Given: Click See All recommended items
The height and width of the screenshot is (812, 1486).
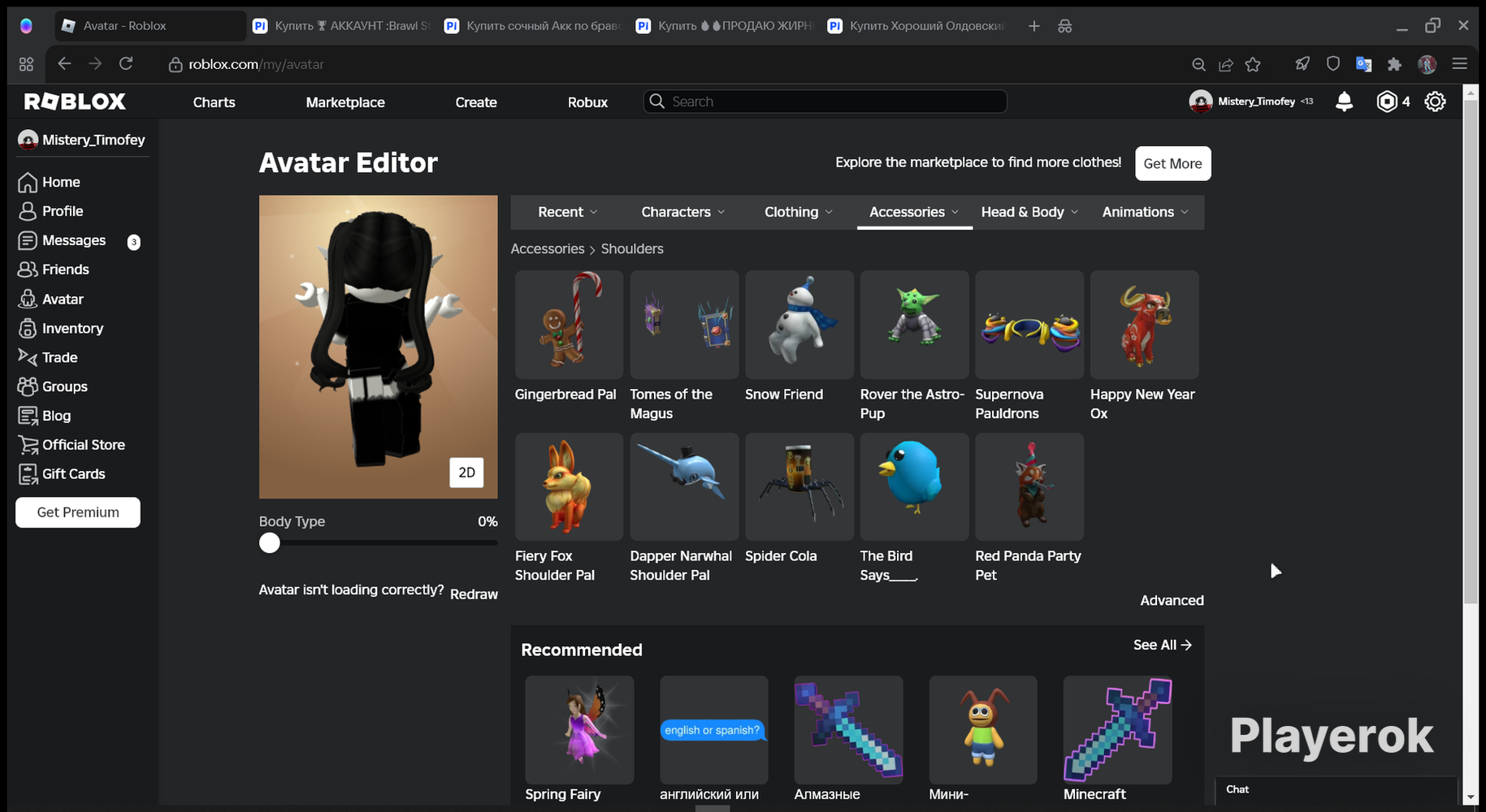Looking at the screenshot, I should pos(1163,645).
